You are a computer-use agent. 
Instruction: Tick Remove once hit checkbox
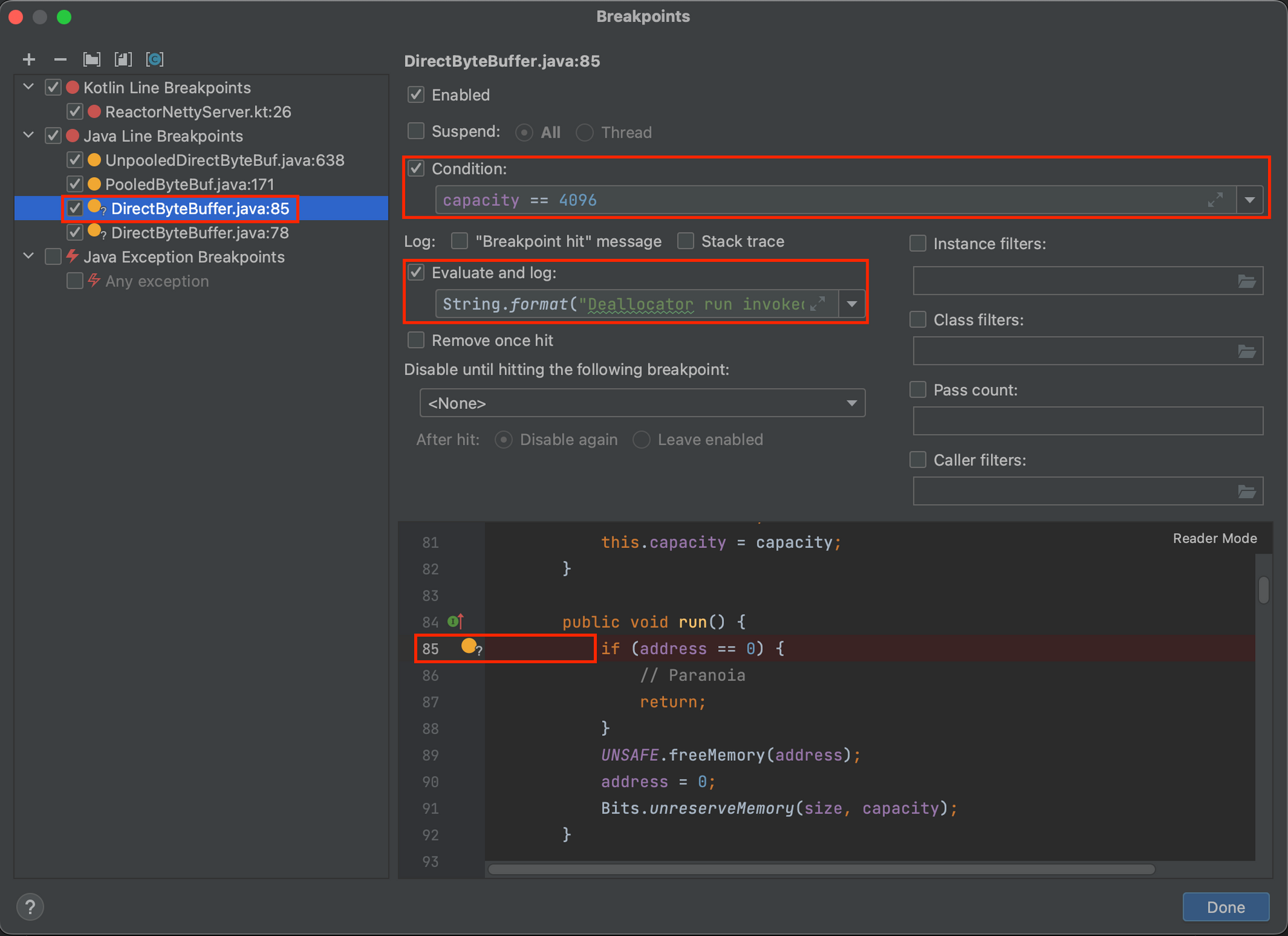(417, 340)
